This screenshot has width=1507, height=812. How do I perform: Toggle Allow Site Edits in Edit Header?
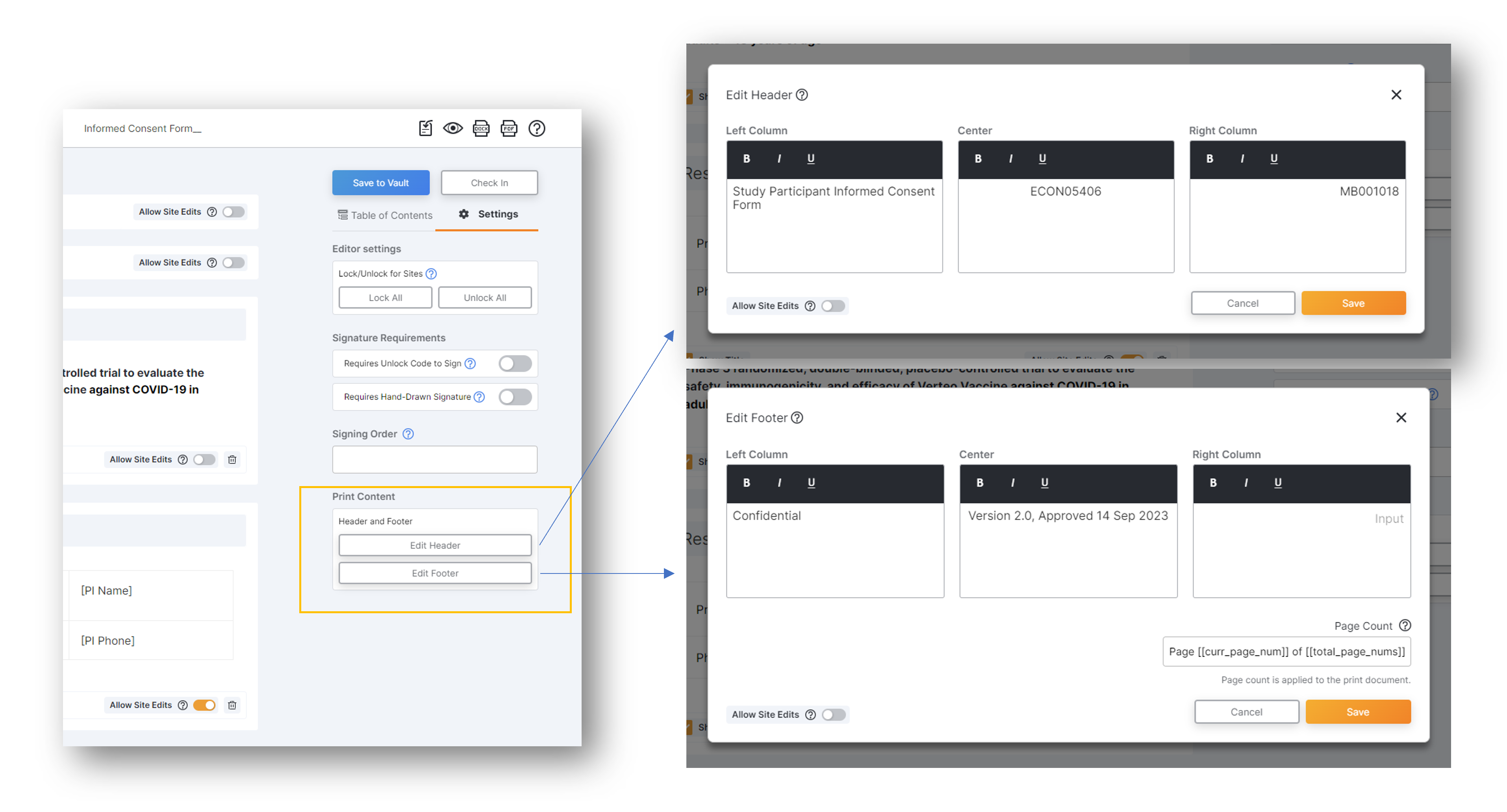click(832, 306)
